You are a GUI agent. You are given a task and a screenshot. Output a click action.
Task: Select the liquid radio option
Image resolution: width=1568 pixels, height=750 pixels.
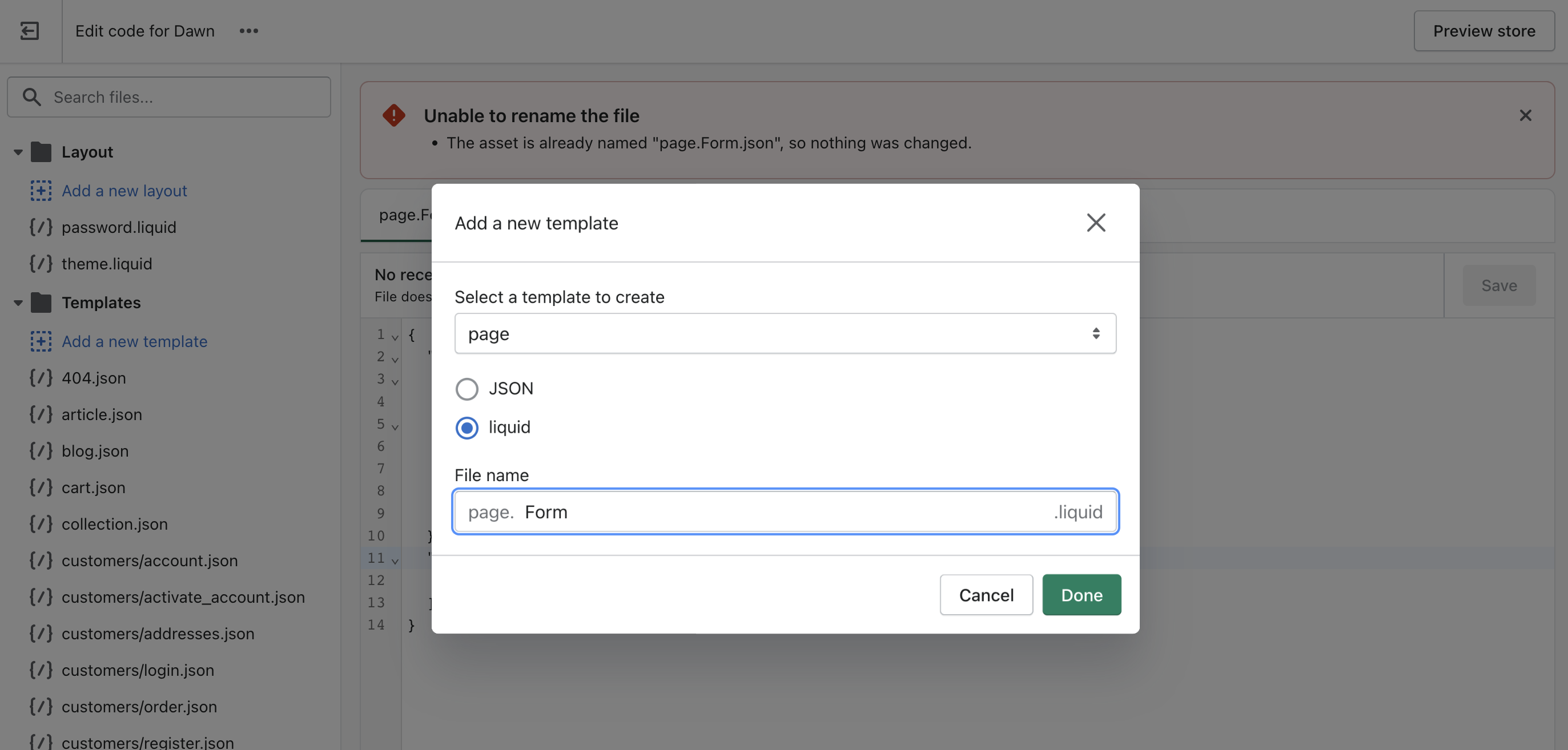point(467,428)
